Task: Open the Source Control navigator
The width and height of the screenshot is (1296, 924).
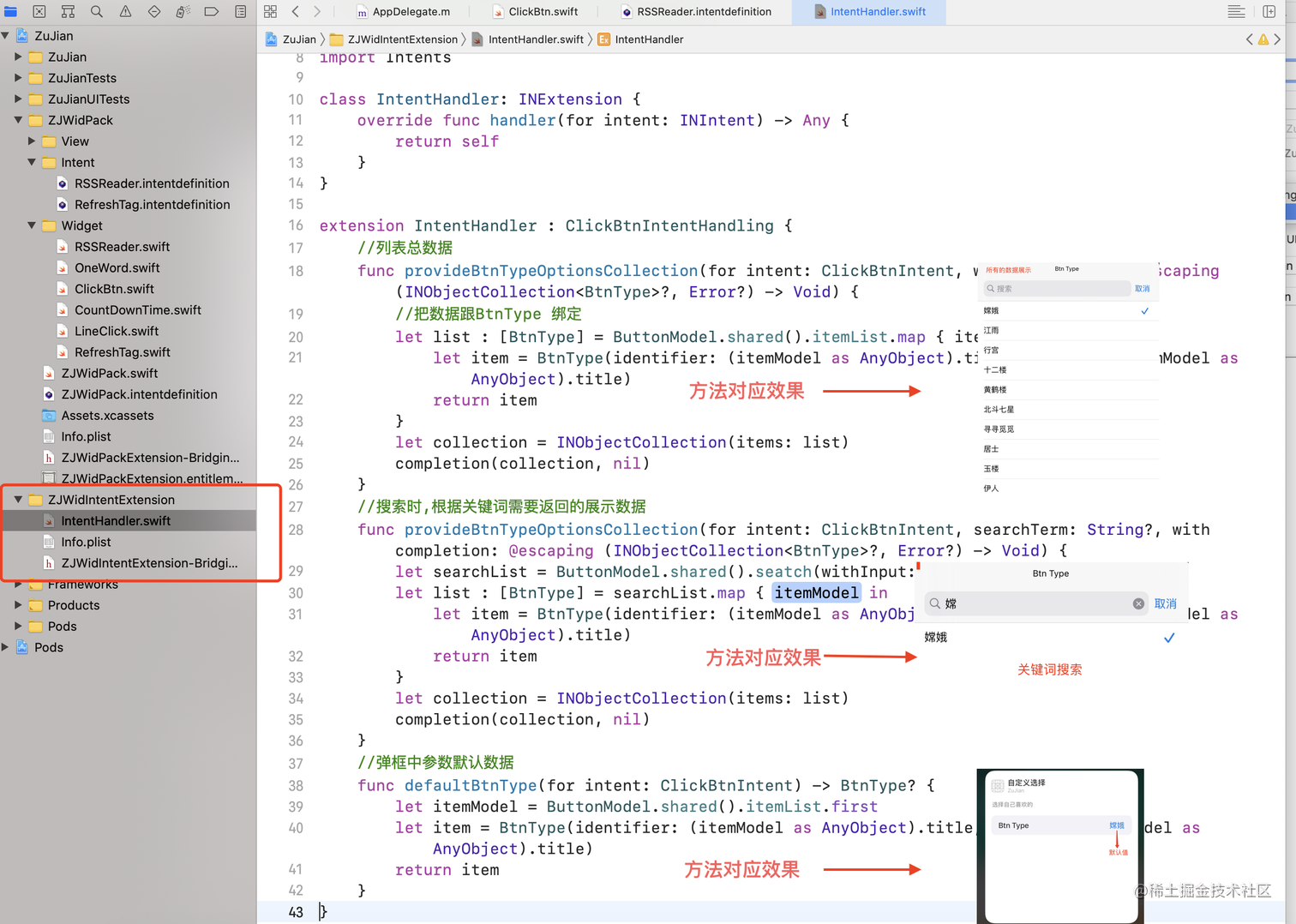Action: click(x=39, y=11)
